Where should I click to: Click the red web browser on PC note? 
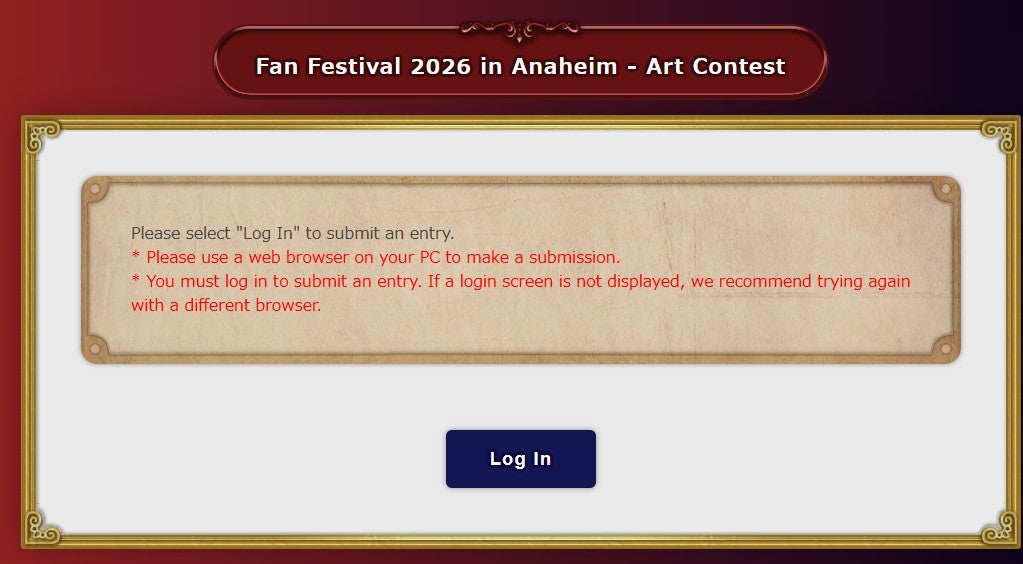point(376,257)
